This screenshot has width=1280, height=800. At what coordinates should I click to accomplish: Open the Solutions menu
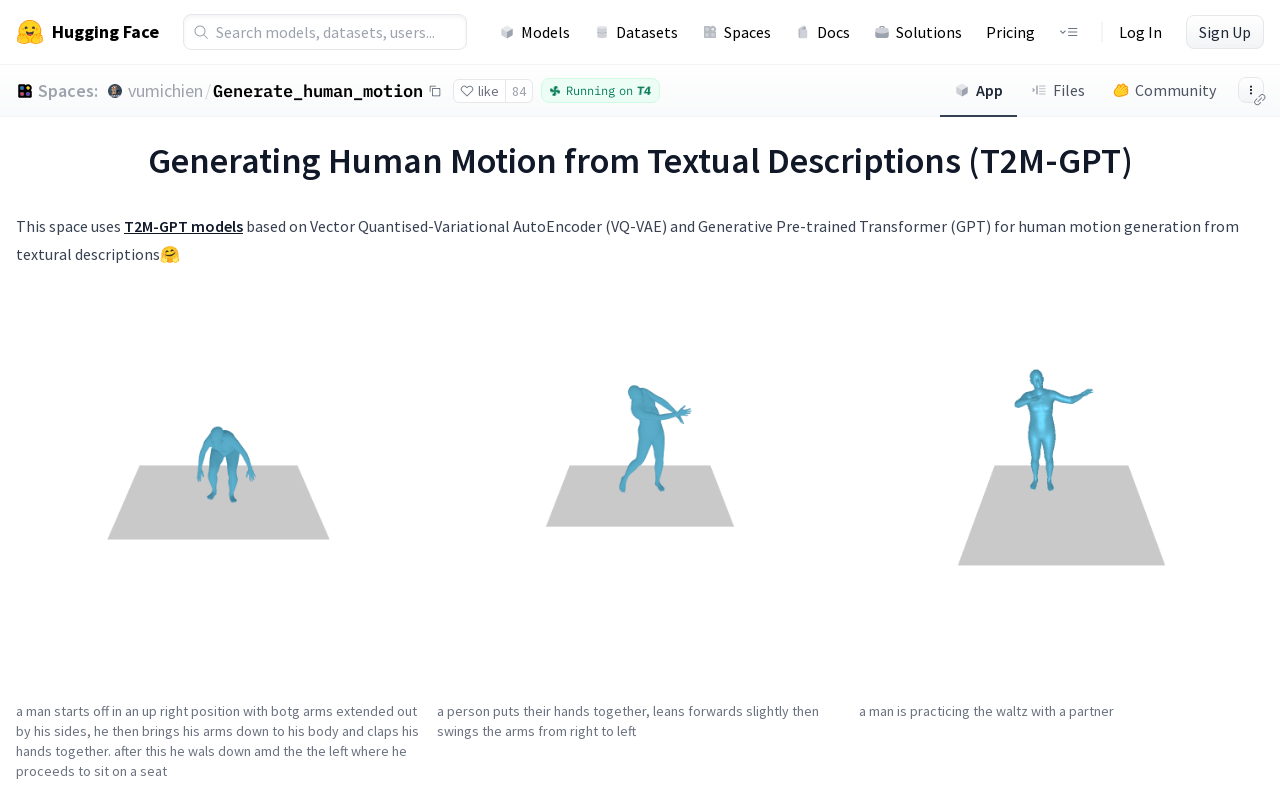point(918,32)
